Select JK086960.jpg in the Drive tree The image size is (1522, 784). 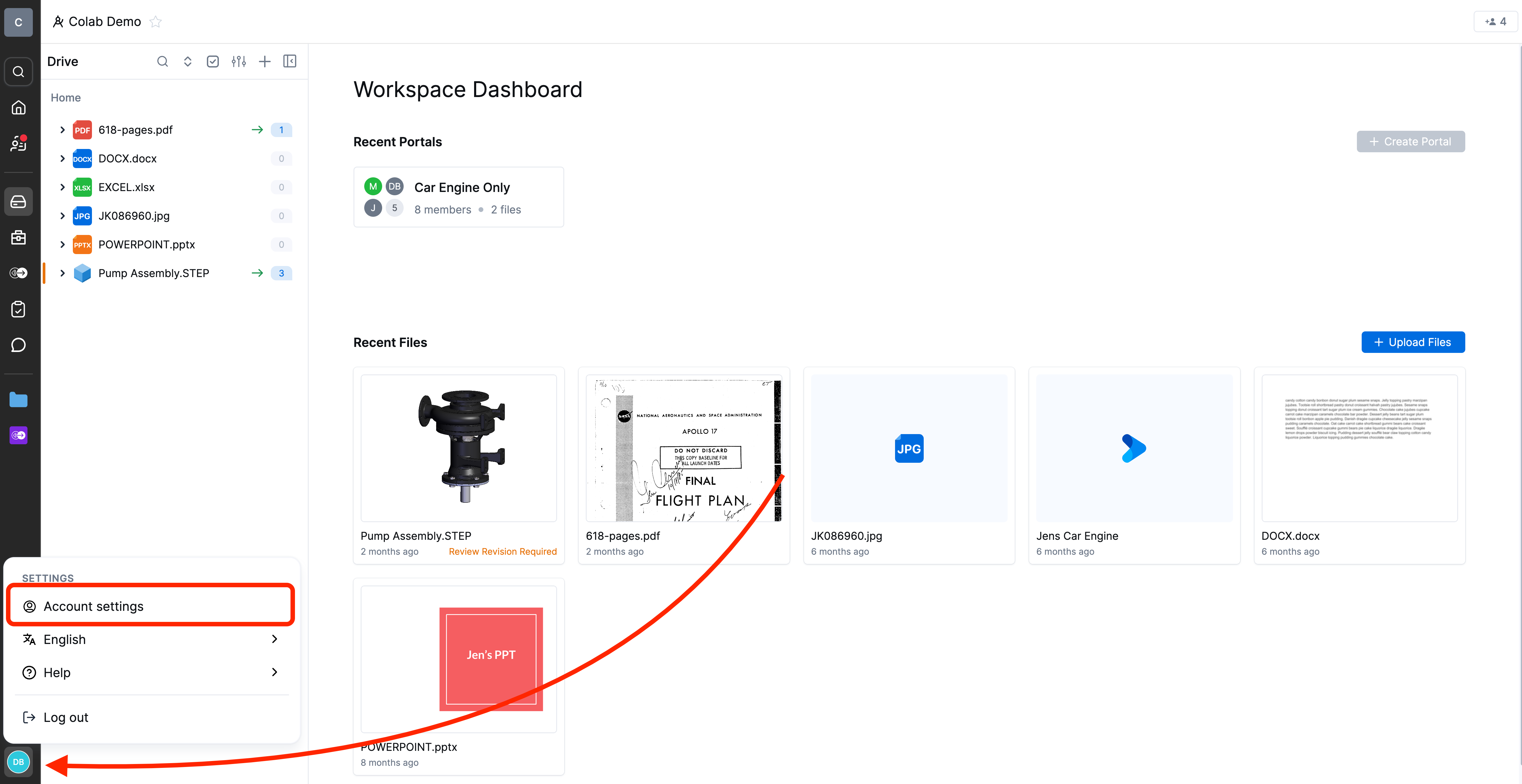(134, 216)
